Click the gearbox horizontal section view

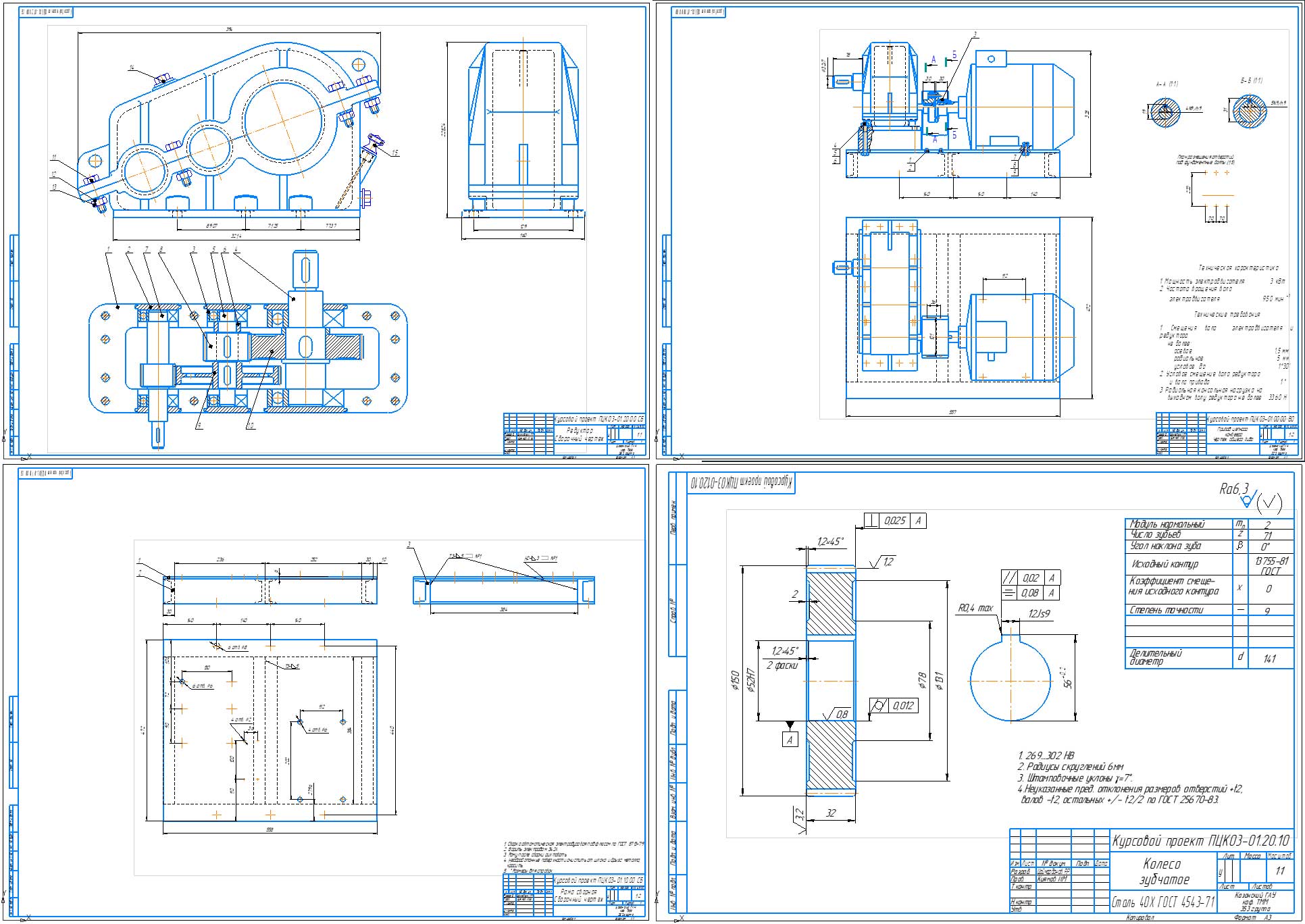coord(247,348)
